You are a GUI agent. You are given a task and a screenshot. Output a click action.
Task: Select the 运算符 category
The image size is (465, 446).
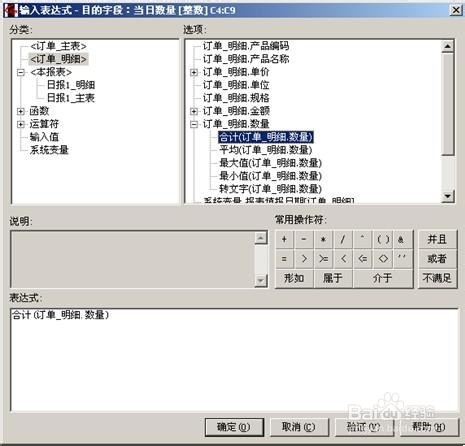click(44, 124)
